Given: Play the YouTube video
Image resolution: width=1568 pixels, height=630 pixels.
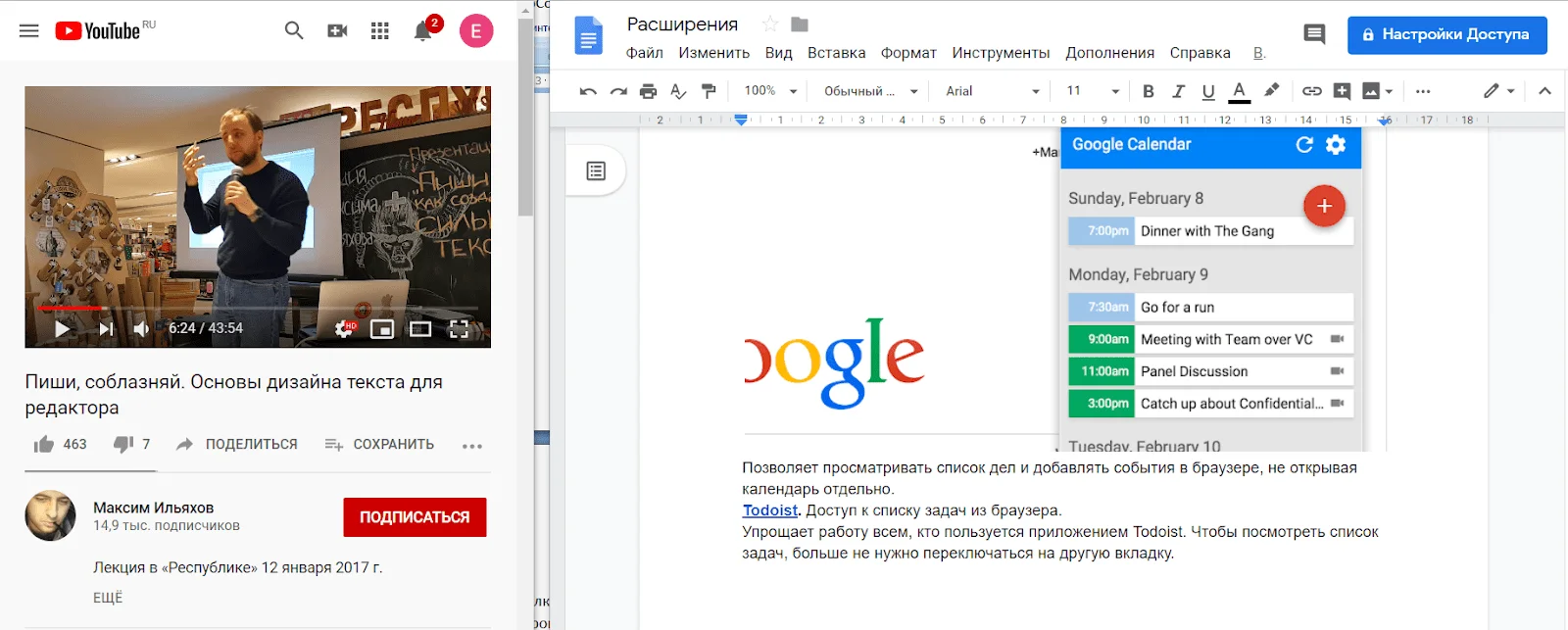Looking at the screenshot, I should pos(62,329).
